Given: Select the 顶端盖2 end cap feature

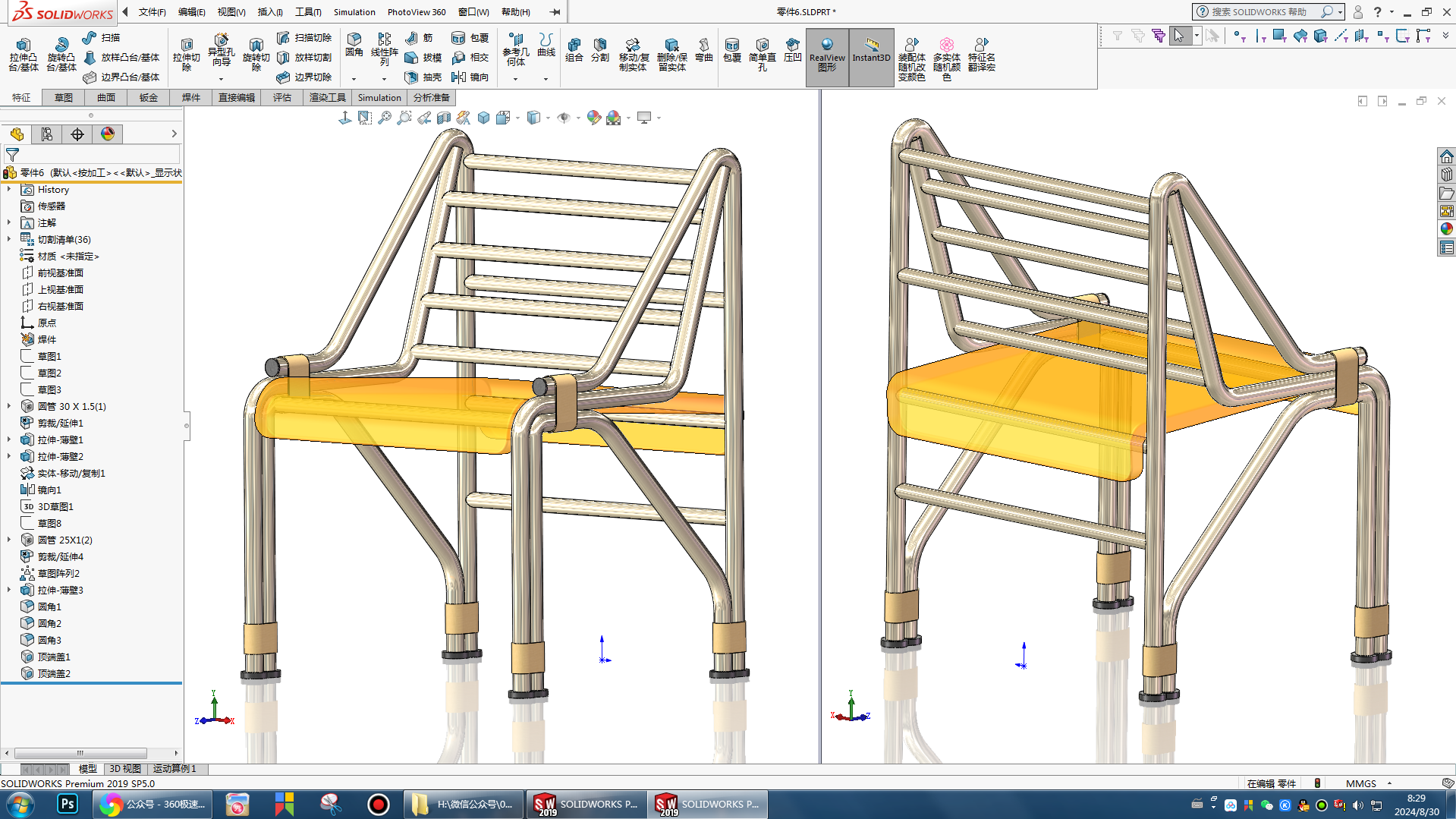Looking at the screenshot, I should 54,673.
